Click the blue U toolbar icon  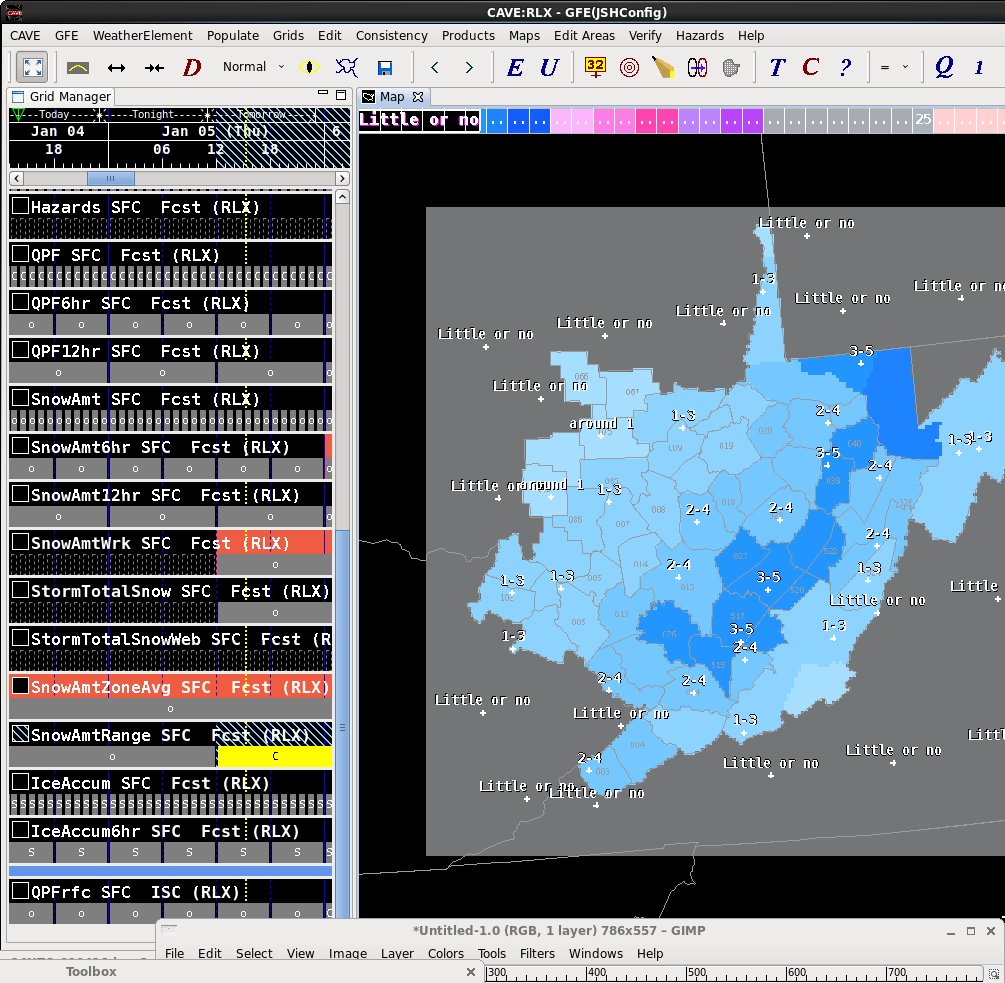pyautogui.click(x=549, y=67)
